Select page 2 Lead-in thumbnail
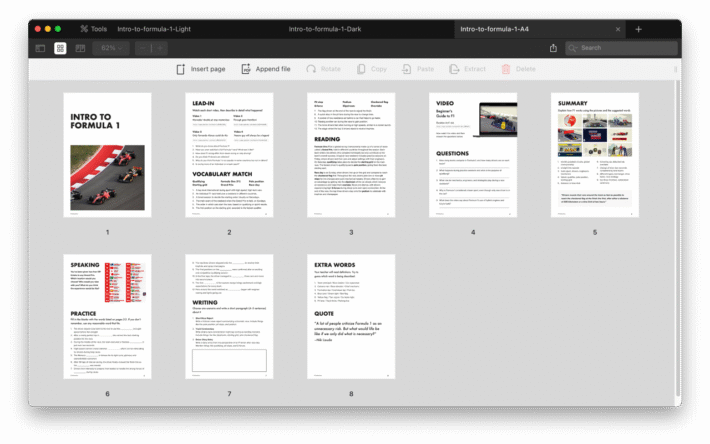Image resolution: width=710 pixels, height=444 pixels. coord(229,155)
